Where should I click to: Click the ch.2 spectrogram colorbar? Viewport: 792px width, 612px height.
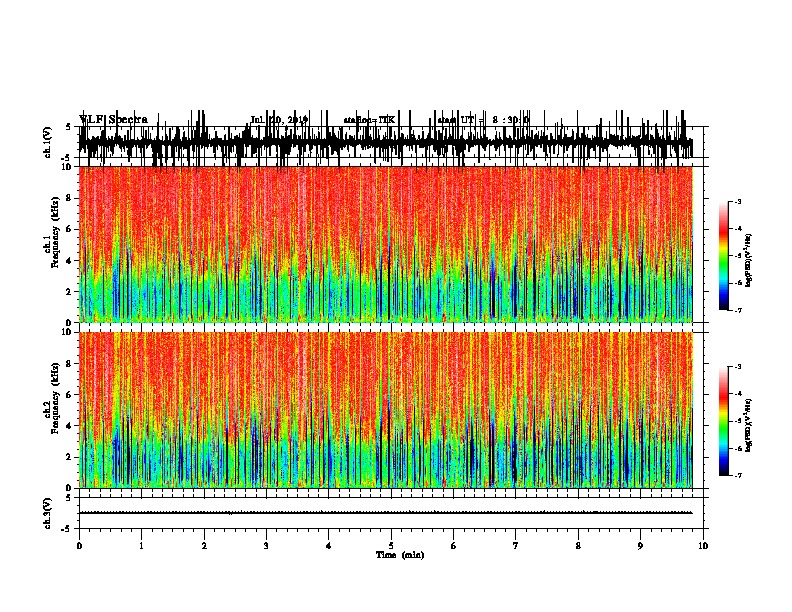coord(723,421)
